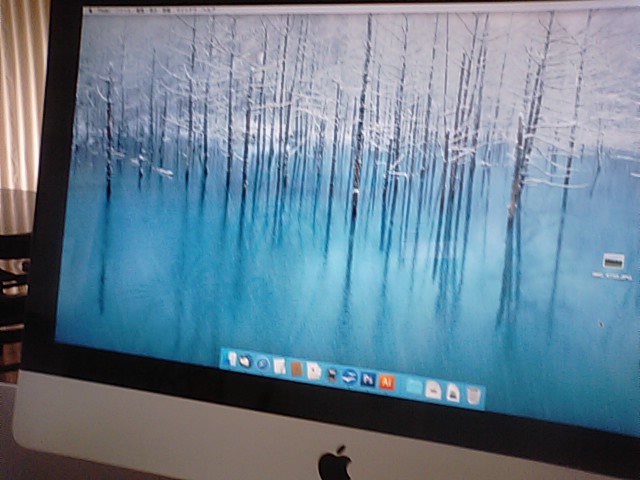Click the white document icon after Safari

279,366
